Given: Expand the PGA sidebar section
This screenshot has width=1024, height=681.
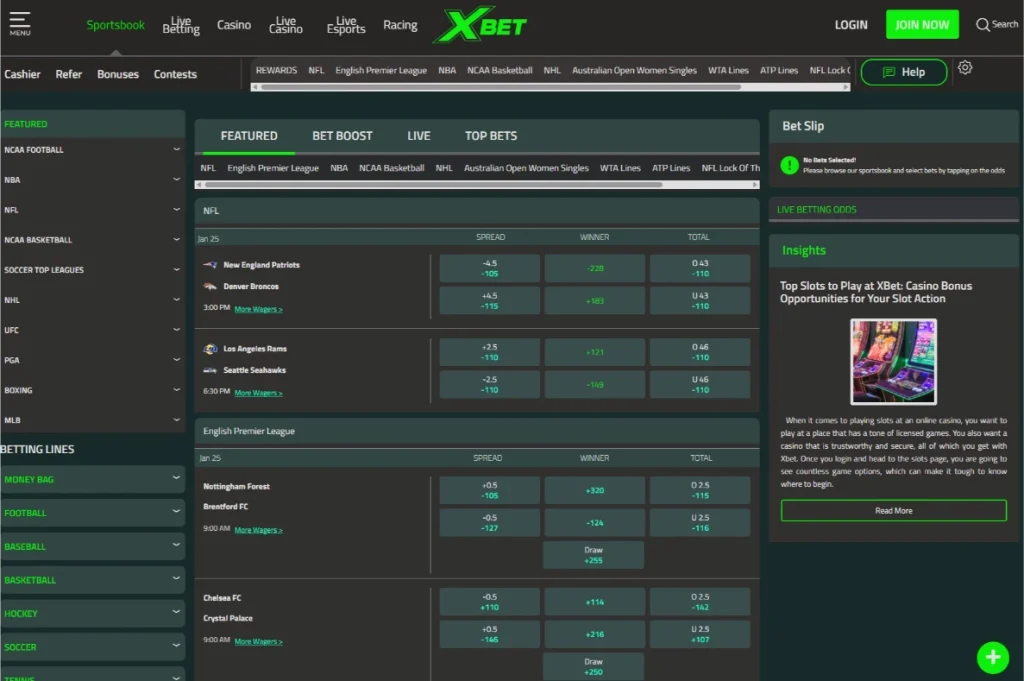Looking at the screenshot, I should click(x=93, y=360).
